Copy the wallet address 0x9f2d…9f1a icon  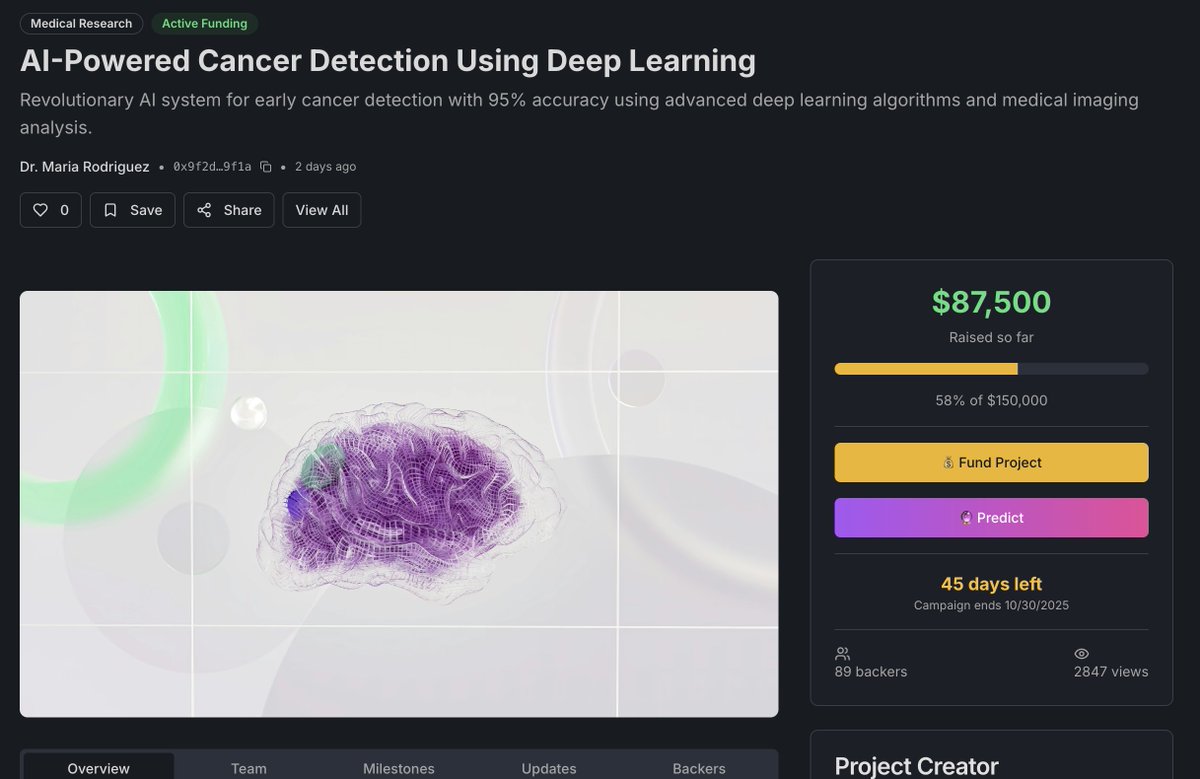pyautogui.click(x=266, y=167)
